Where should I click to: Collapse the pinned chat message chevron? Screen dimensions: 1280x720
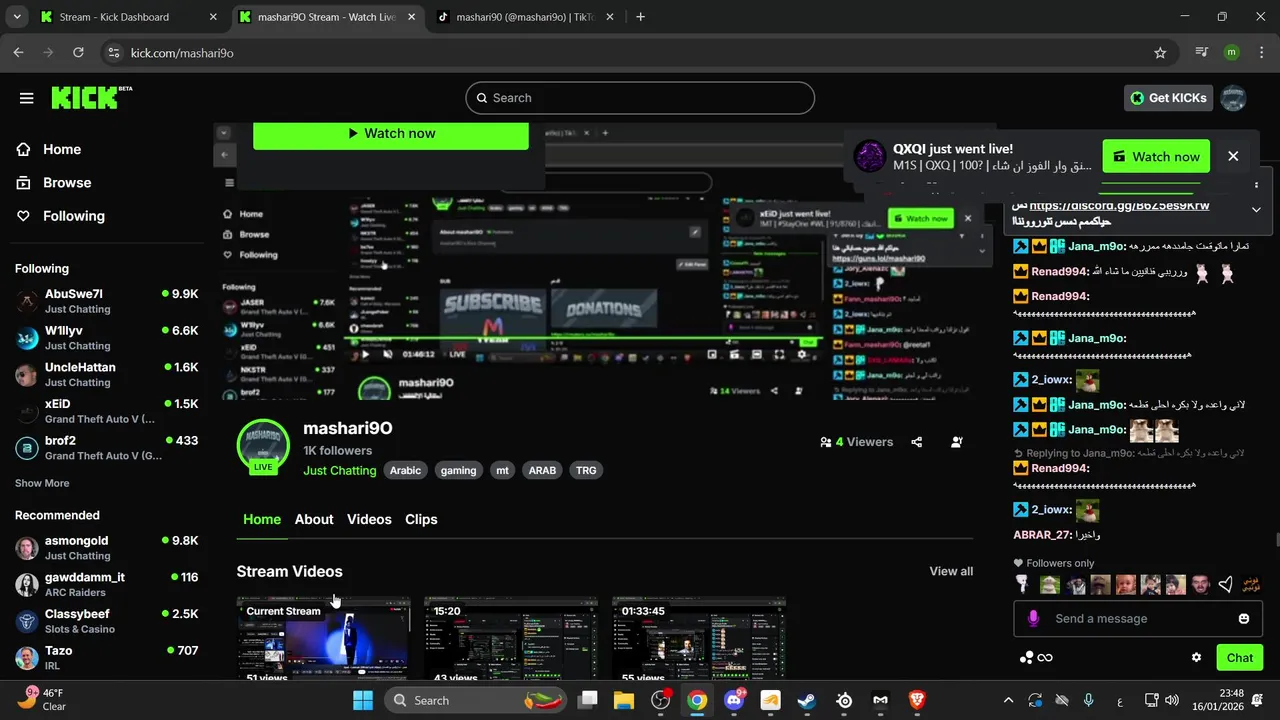click(1256, 210)
